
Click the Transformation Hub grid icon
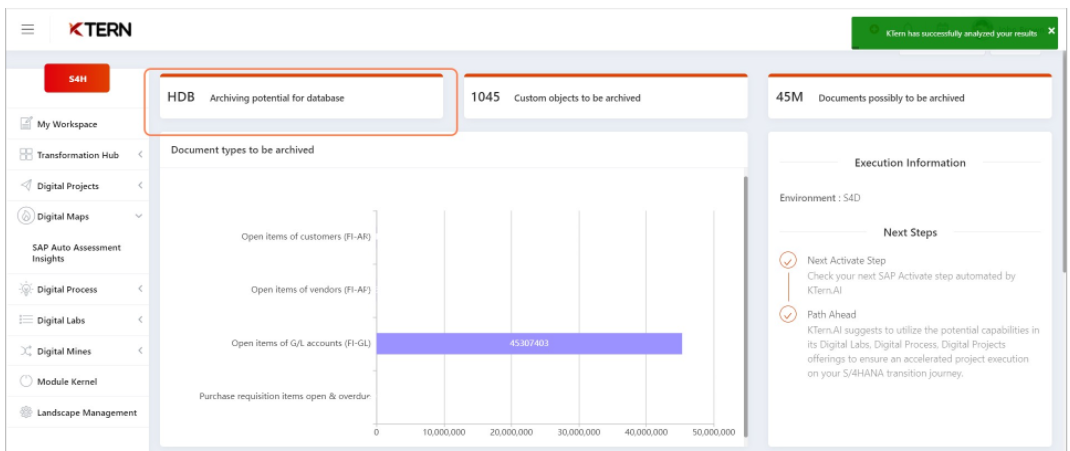[26, 155]
